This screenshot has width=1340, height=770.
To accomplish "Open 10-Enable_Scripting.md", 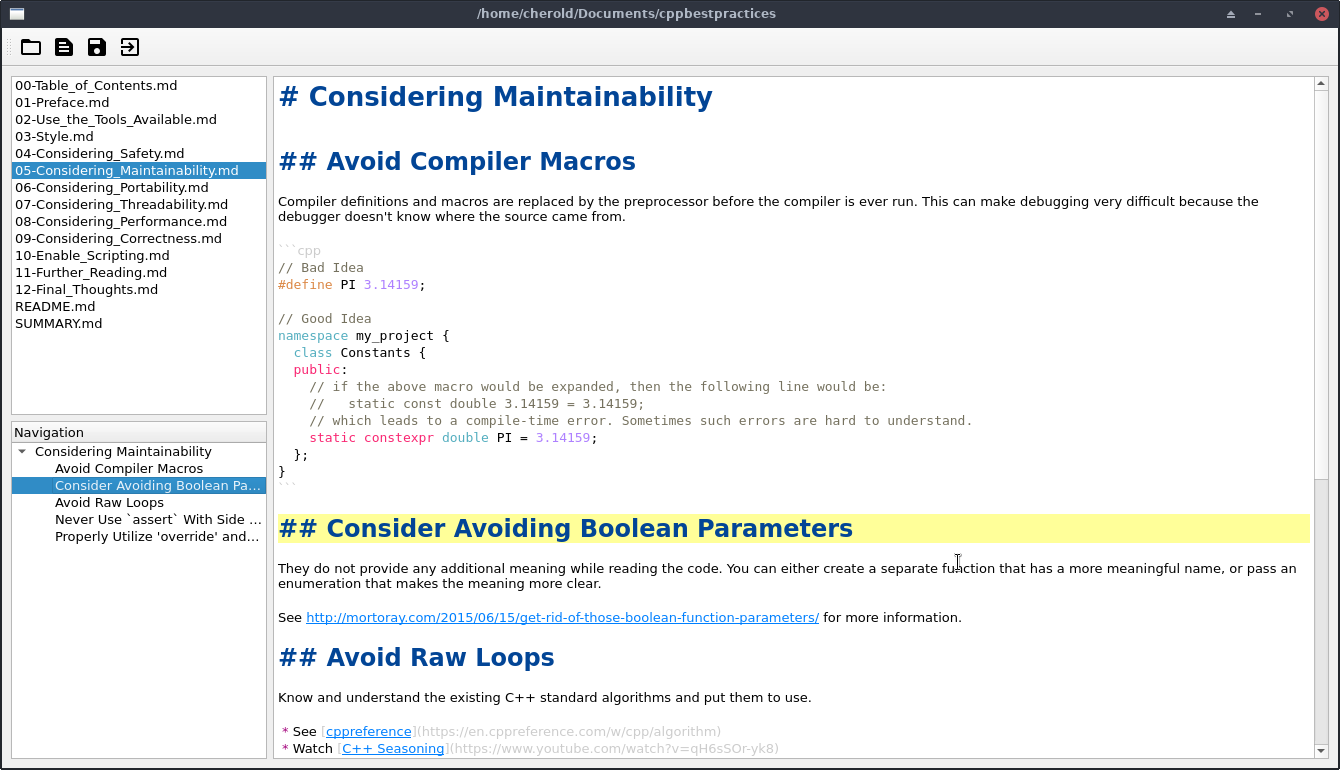I will (x=139, y=256).
